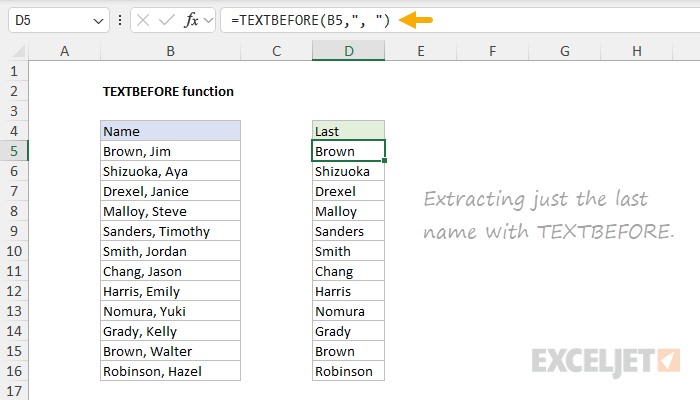Image resolution: width=700 pixels, height=400 pixels.
Task: Open the Name Box dropdown arrow
Action: pyautogui.click(x=98, y=21)
